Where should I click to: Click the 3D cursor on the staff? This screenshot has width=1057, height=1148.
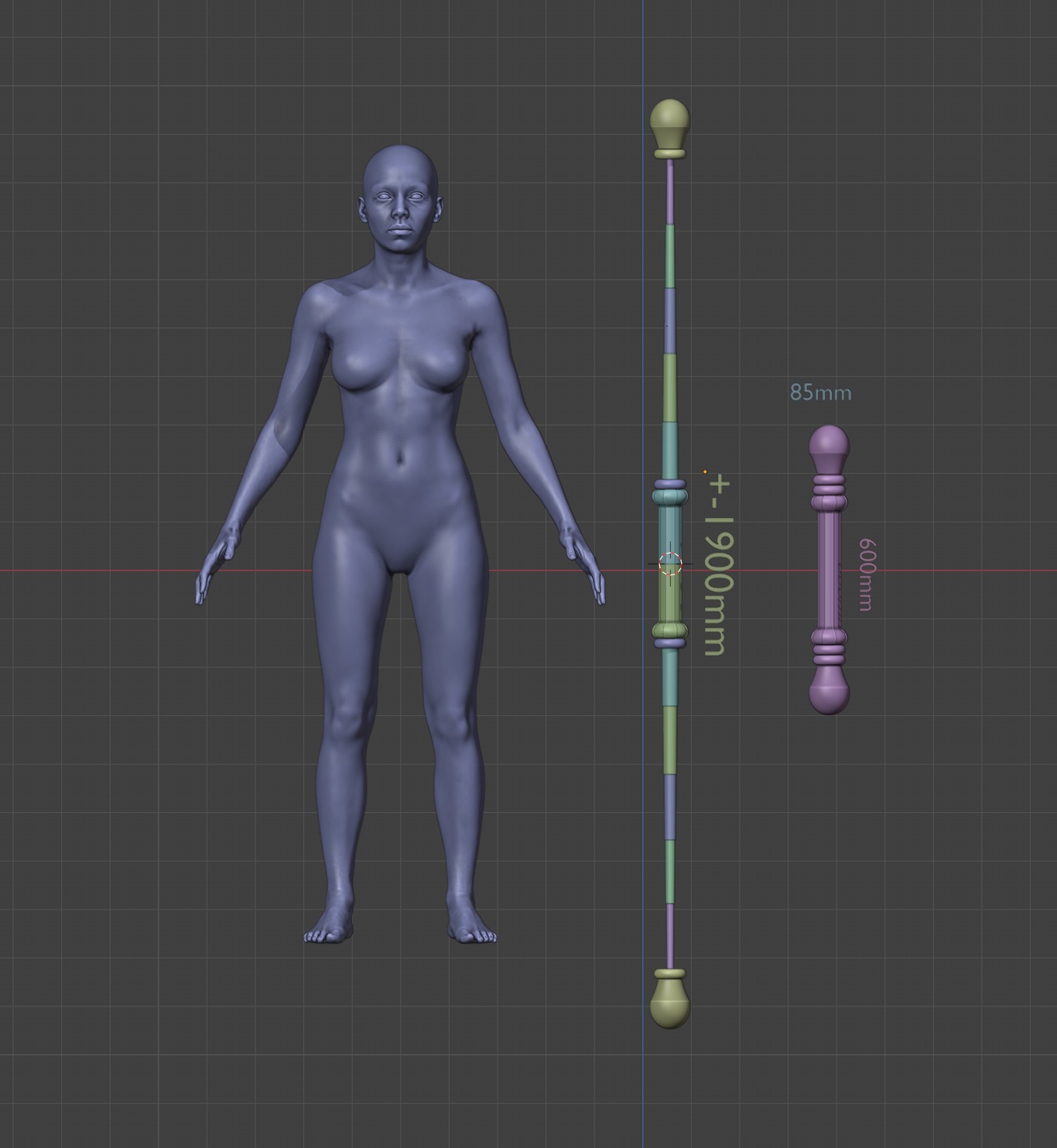click(670, 564)
